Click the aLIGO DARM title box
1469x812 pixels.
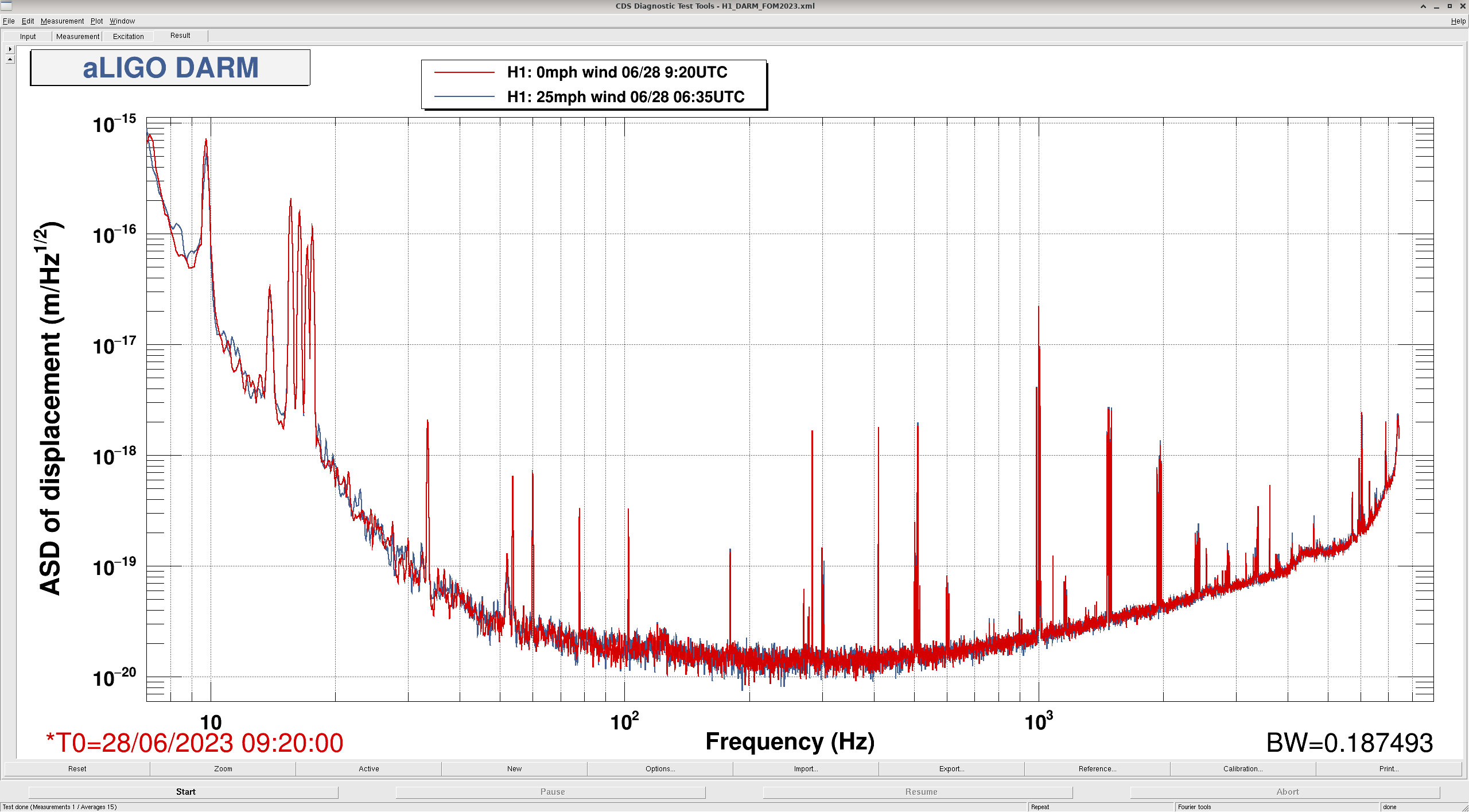click(x=170, y=68)
